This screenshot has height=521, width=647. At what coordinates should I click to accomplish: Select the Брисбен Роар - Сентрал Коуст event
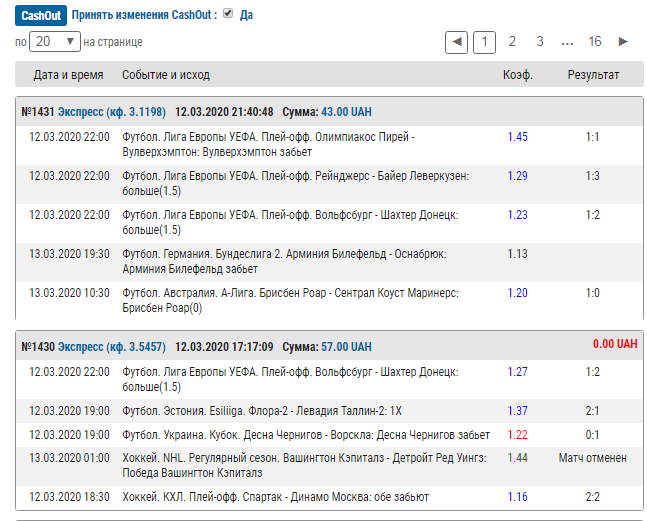point(290,300)
